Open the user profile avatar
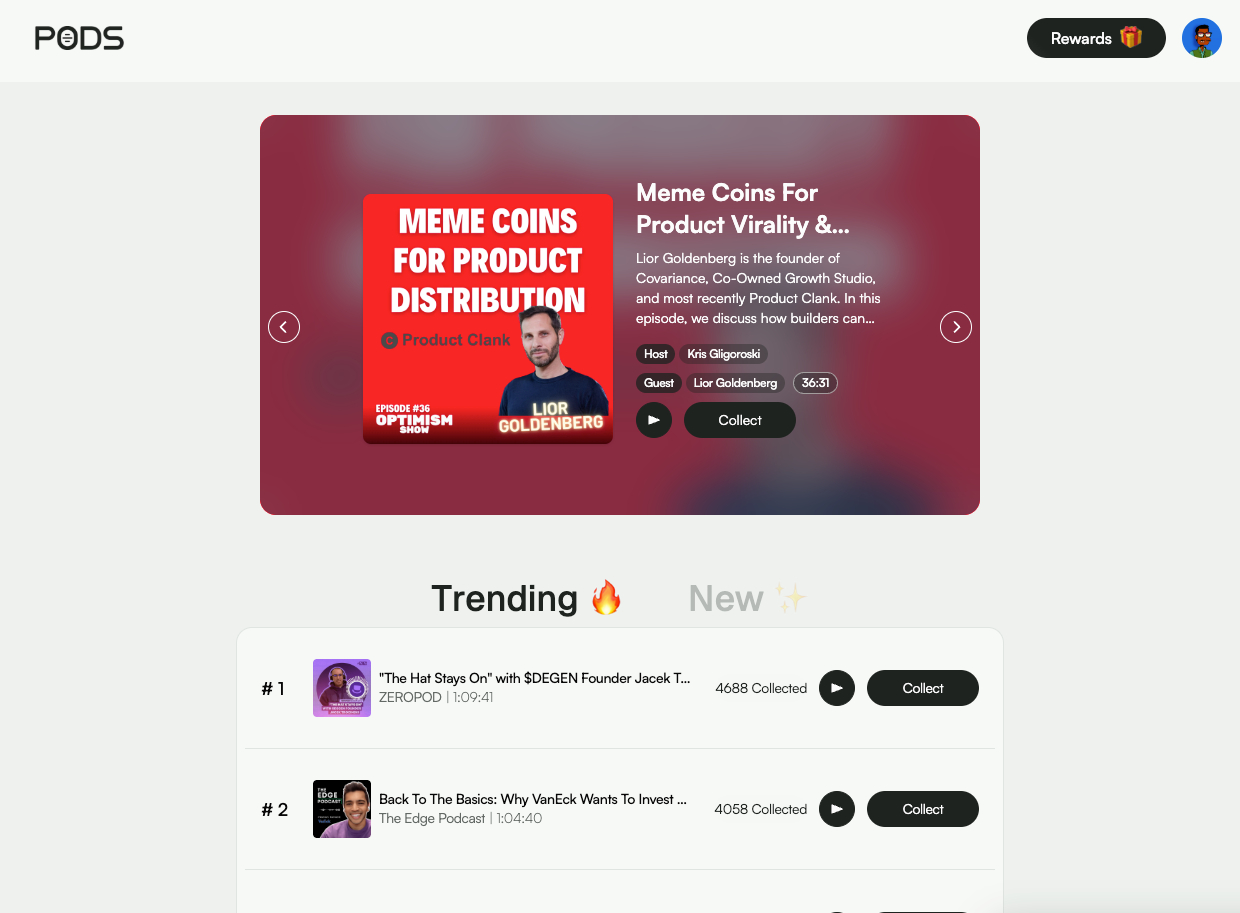 coord(1201,38)
